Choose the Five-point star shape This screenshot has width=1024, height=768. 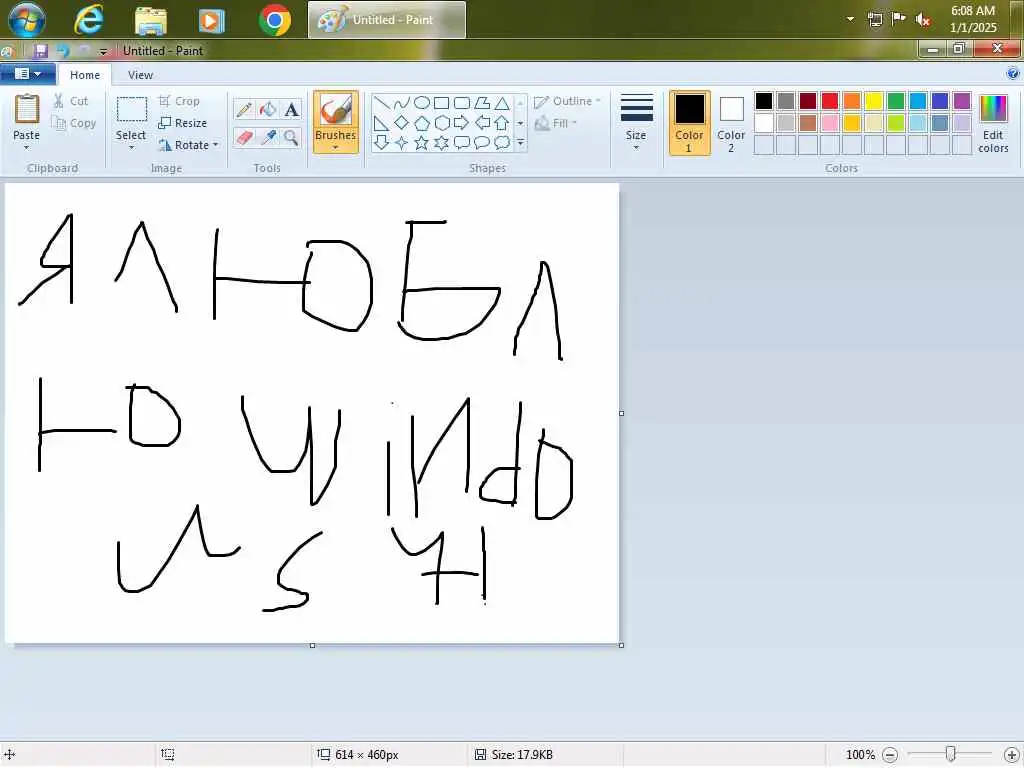tap(422, 142)
